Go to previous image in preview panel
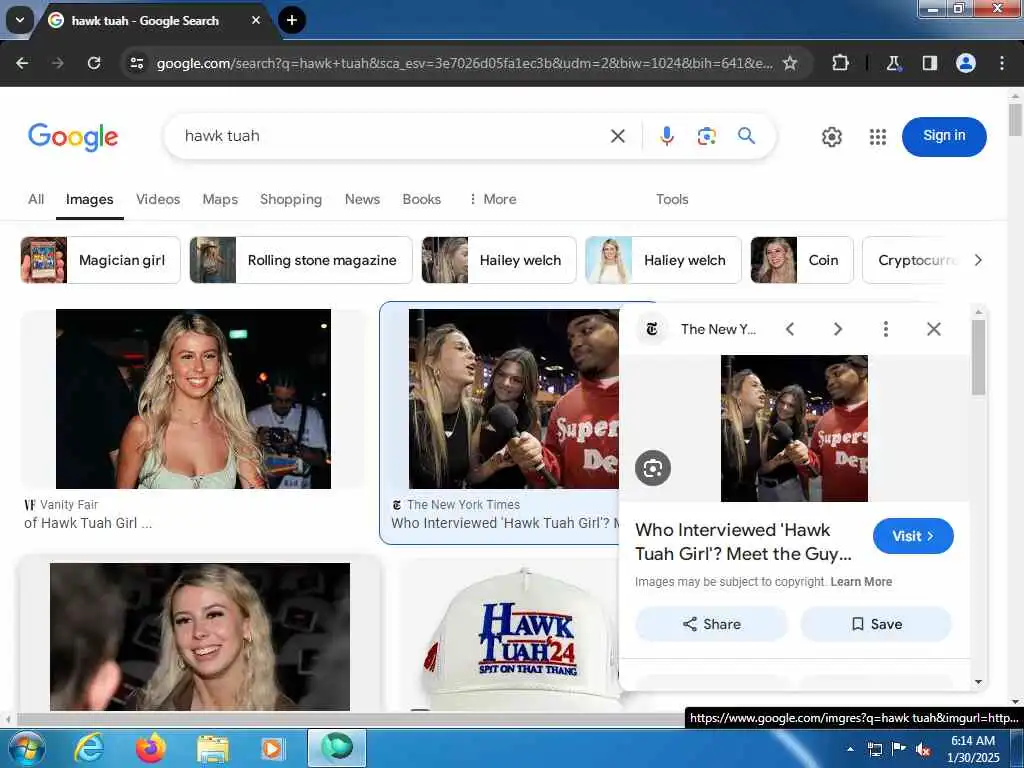Screen dimensions: 1024x768 point(790,329)
